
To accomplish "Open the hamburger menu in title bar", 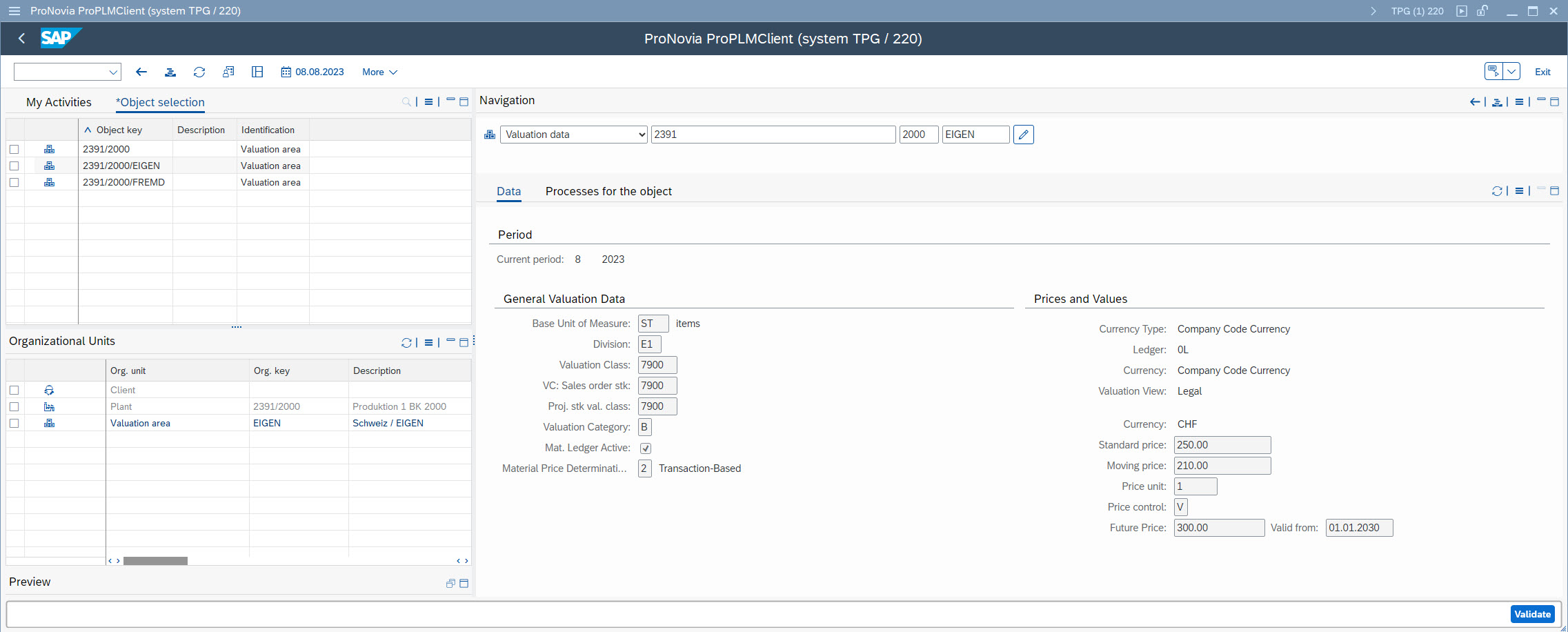I will coord(14,11).
